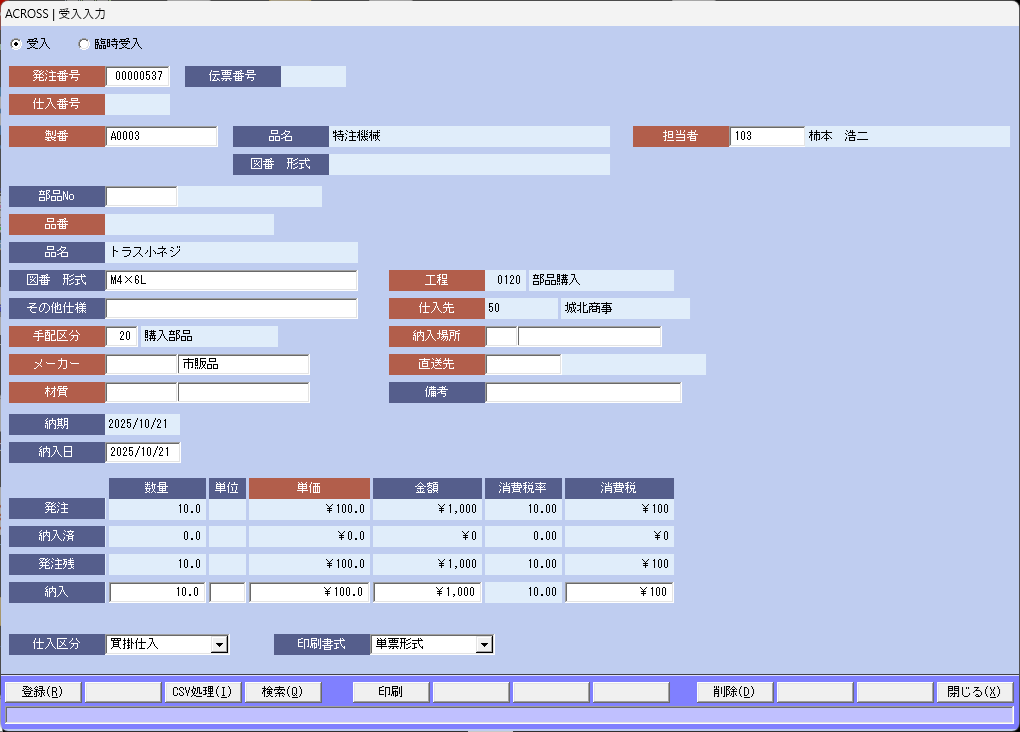1020x732 pixels.
Task: Click the 備考 text field
Action: pyautogui.click(x=583, y=393)
